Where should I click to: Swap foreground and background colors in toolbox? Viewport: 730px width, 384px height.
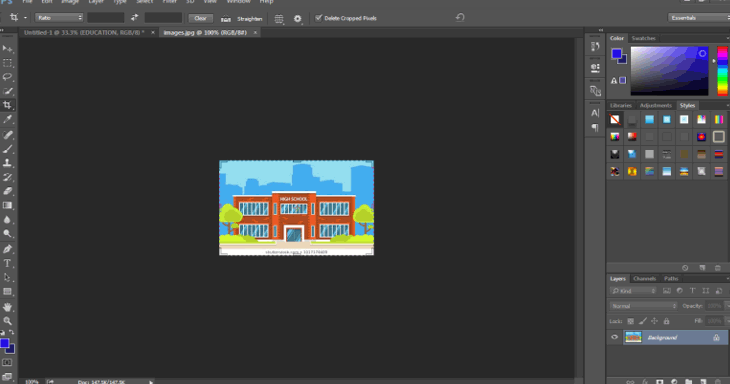[12, 332]
